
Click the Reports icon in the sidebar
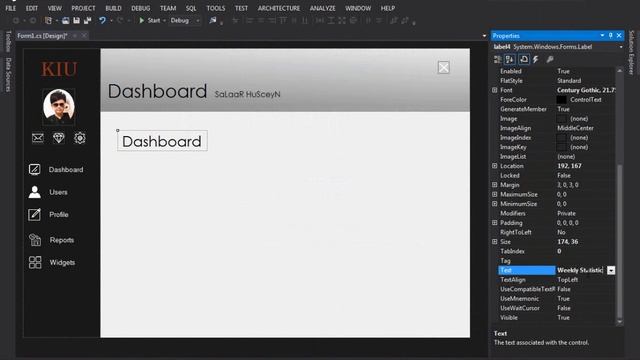35,240
